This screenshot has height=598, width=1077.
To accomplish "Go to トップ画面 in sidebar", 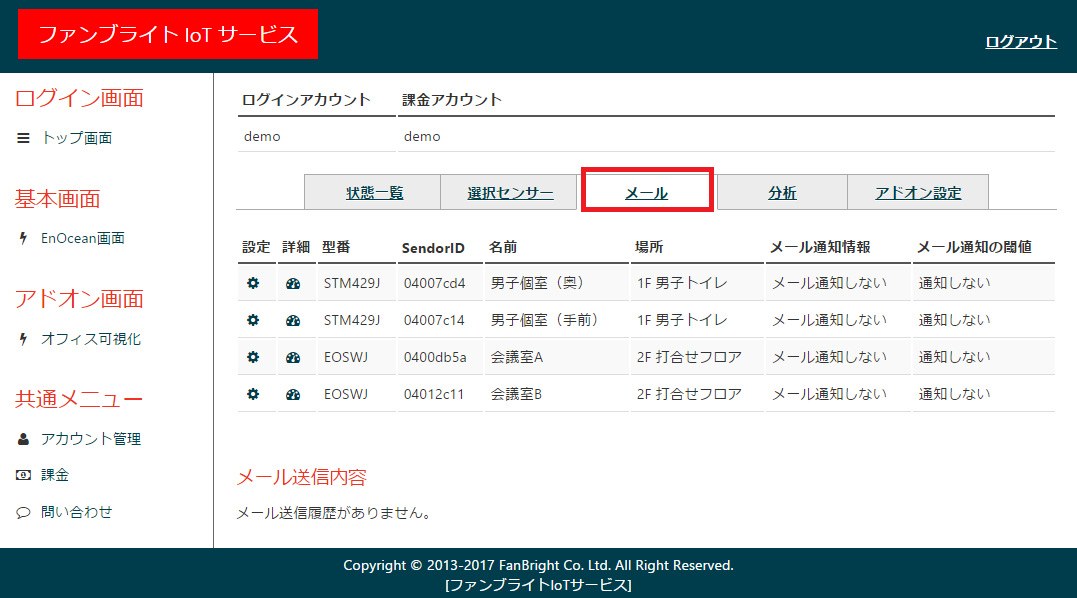I will tap(76, 138).
